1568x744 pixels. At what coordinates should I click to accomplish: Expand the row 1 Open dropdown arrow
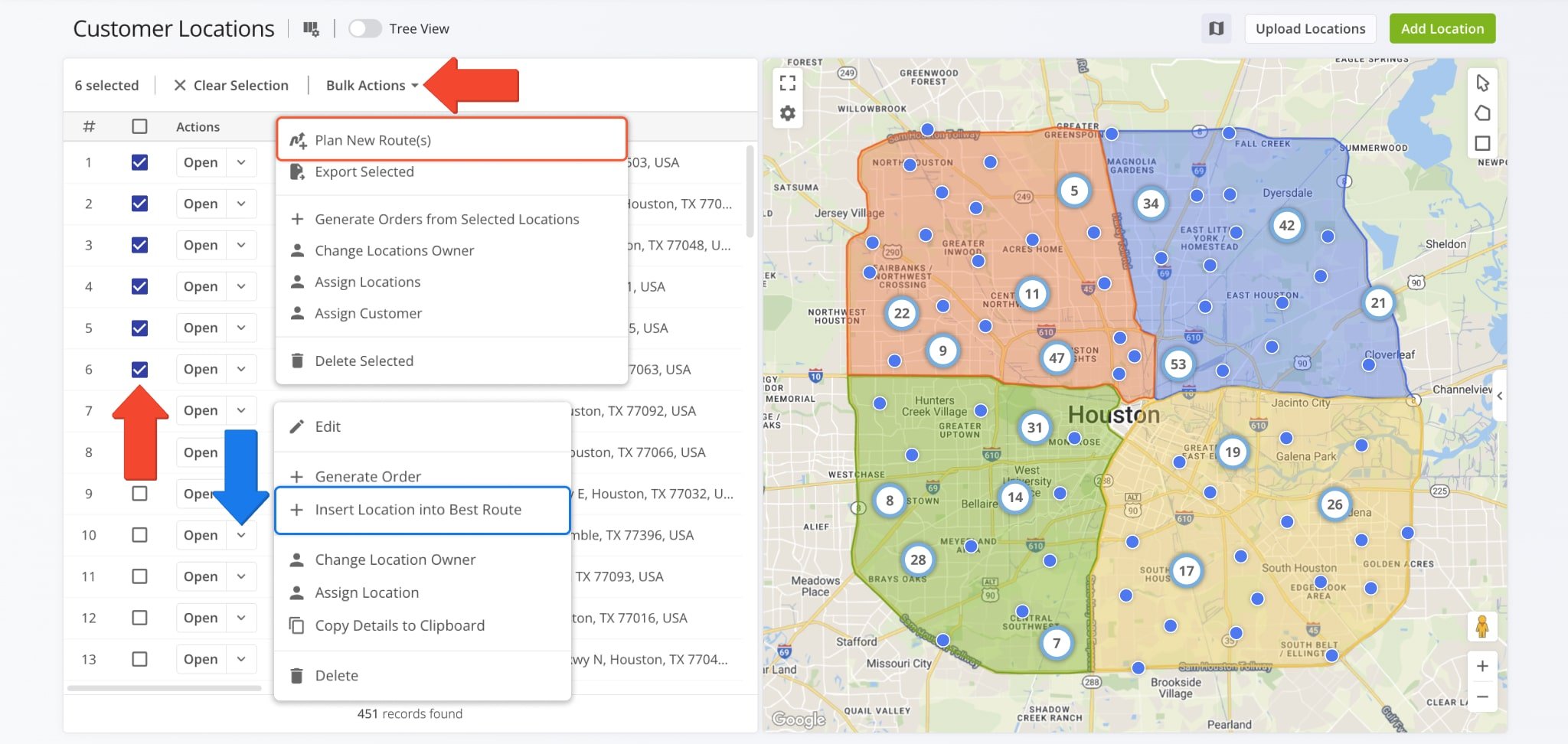[241, 162]
